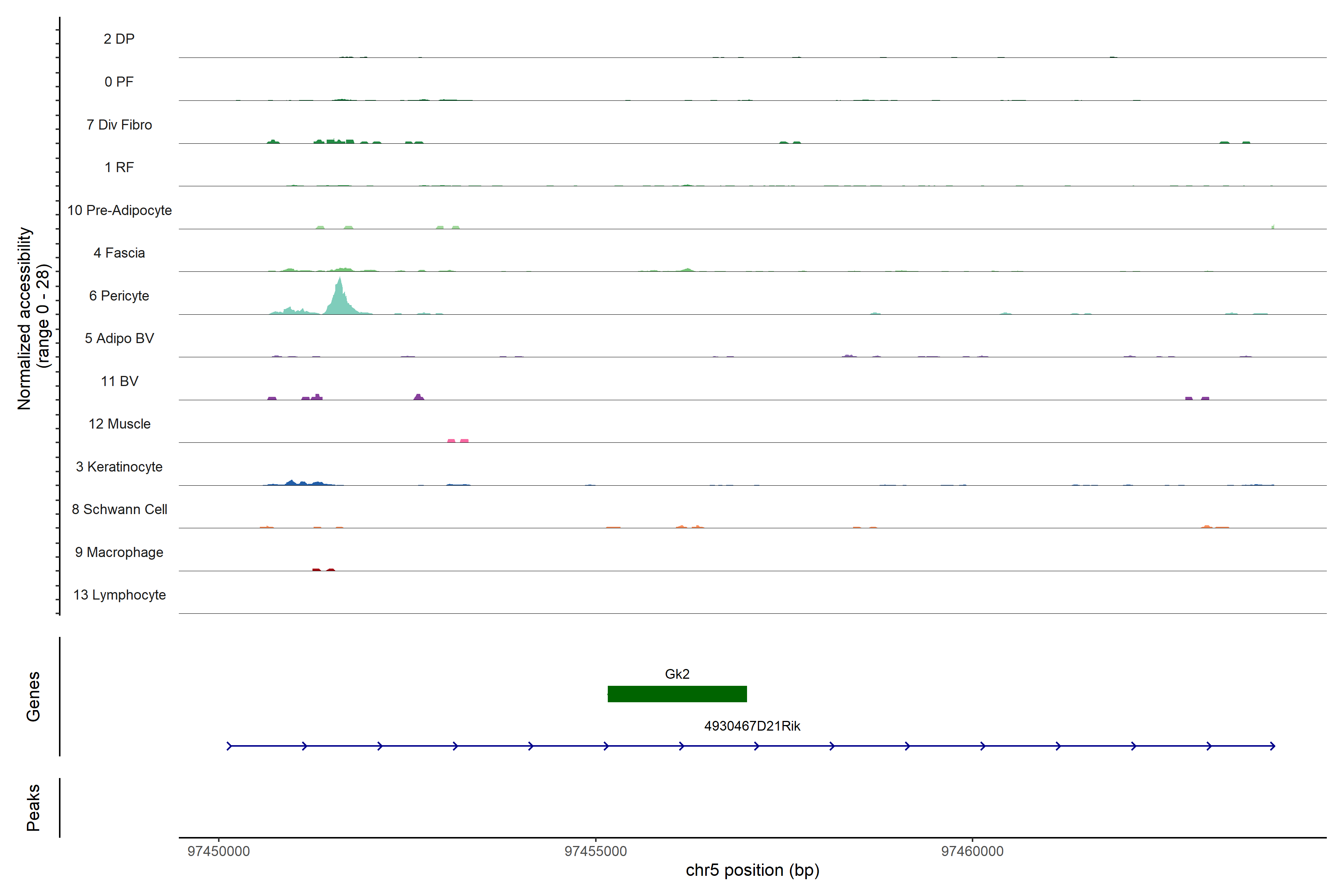Click the 8 Schwann Cell track label
The width and height of the screenshot is (1344, 896).
[x=119, y=509]
